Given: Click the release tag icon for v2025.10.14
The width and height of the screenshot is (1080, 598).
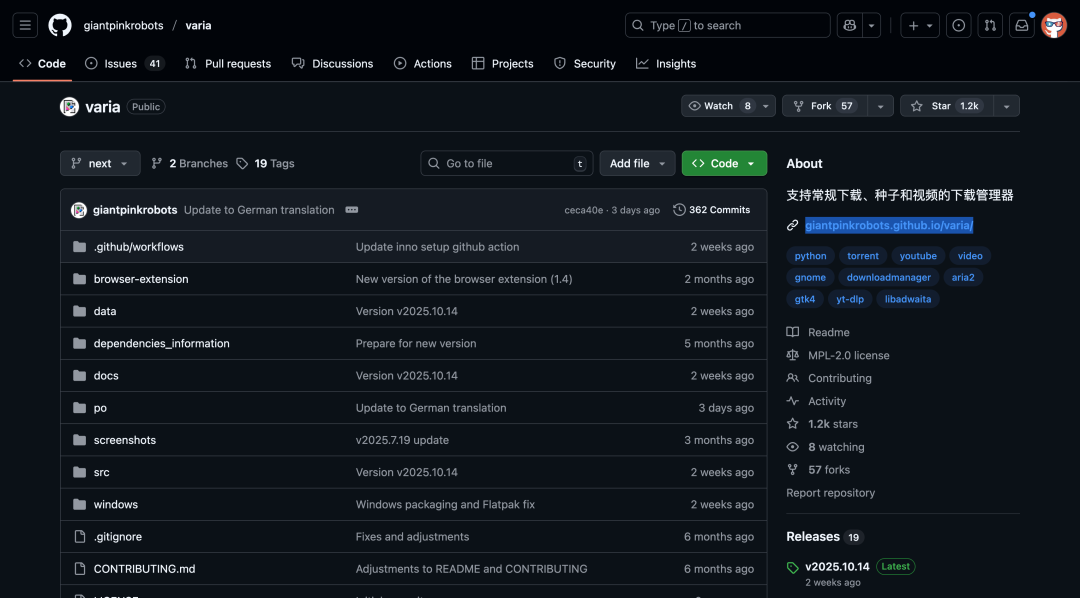Looking at the screenshot, I should point(793,568).
